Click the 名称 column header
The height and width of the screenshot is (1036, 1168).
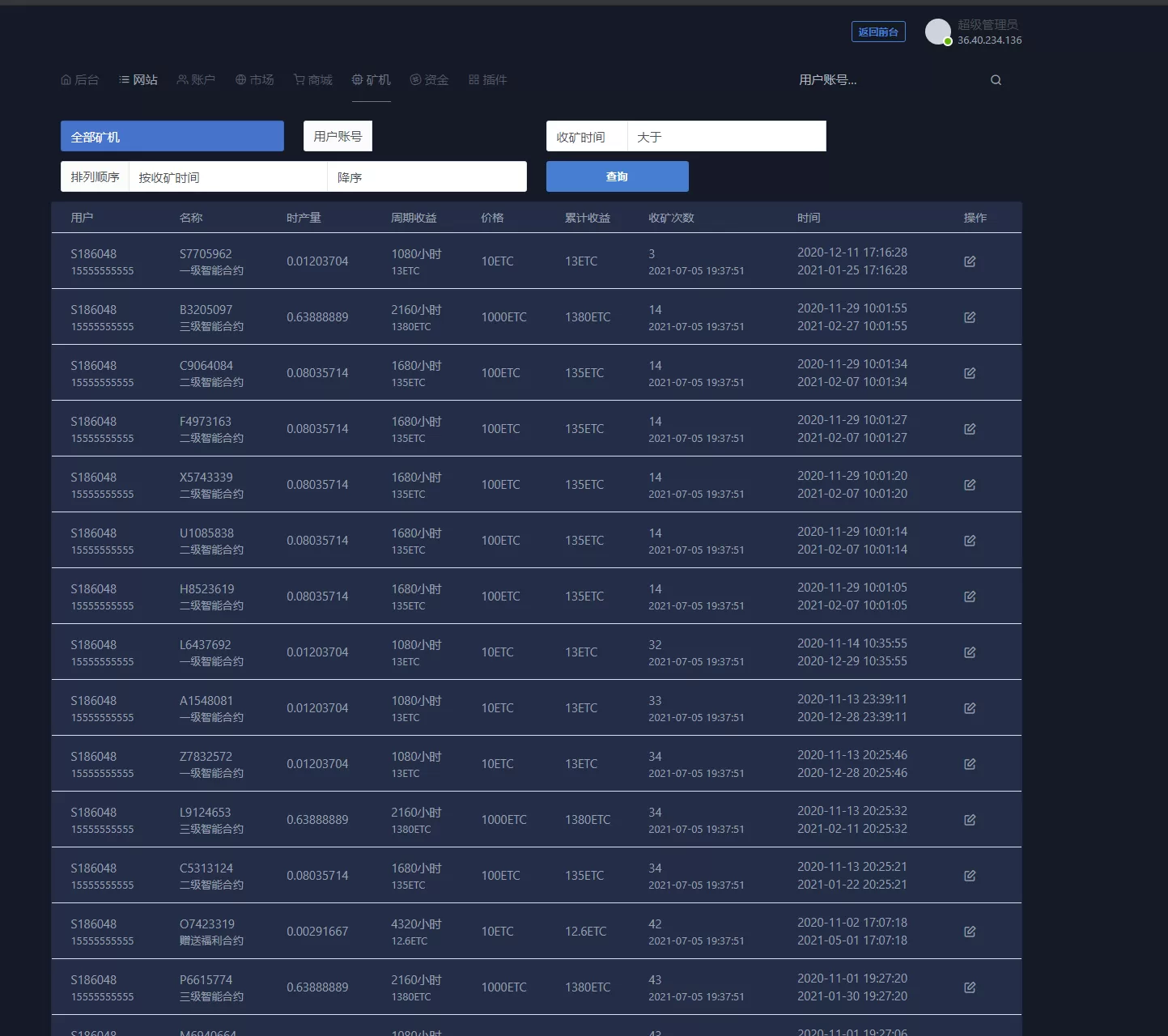click(191, 218)
